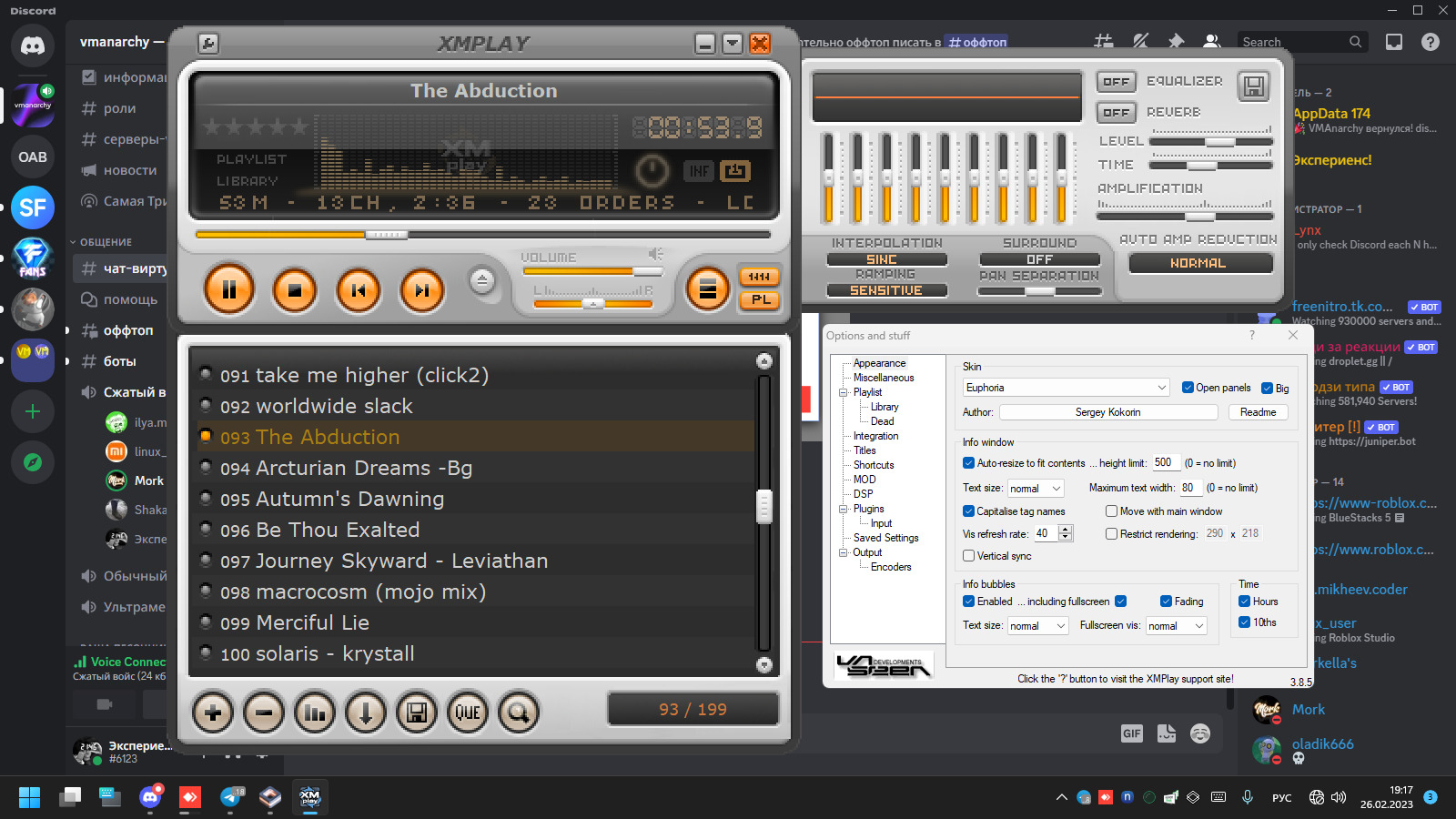Open the Info window Text size dropdown
This screenshot has width=1456, height=819.
[1036, 489]
